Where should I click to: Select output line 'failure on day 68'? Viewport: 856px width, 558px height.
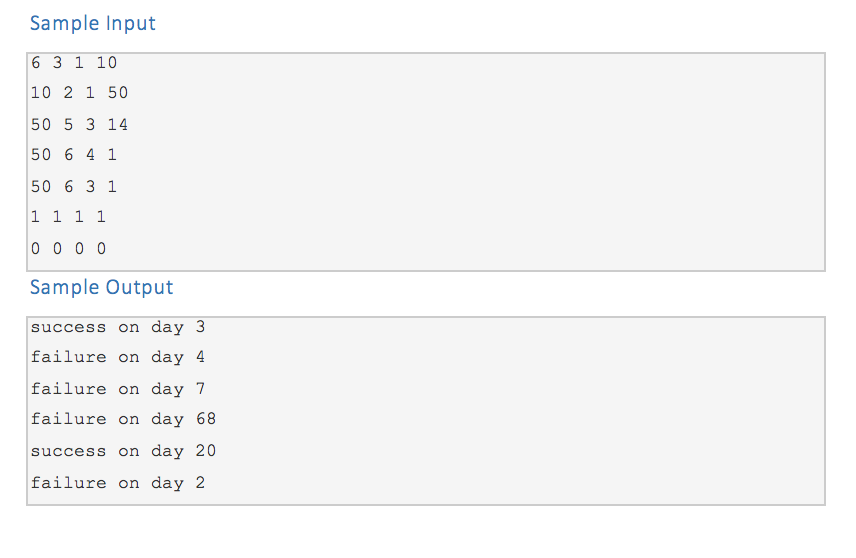[x=123, y=419]
